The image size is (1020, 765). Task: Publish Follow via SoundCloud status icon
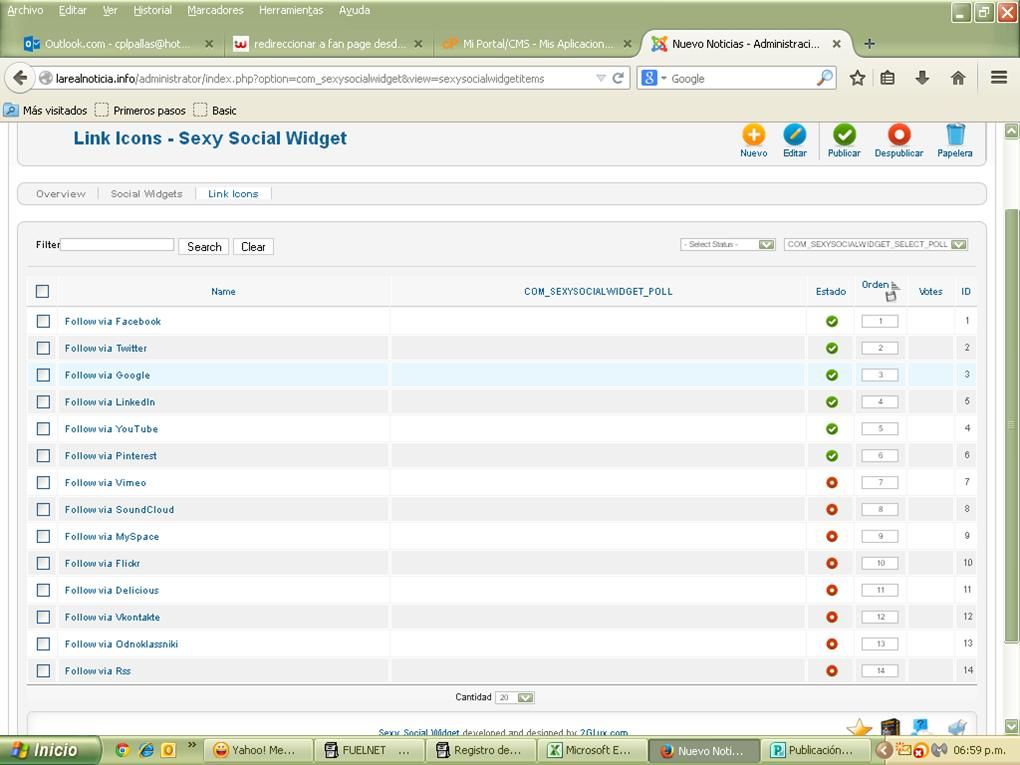point(831,509)
